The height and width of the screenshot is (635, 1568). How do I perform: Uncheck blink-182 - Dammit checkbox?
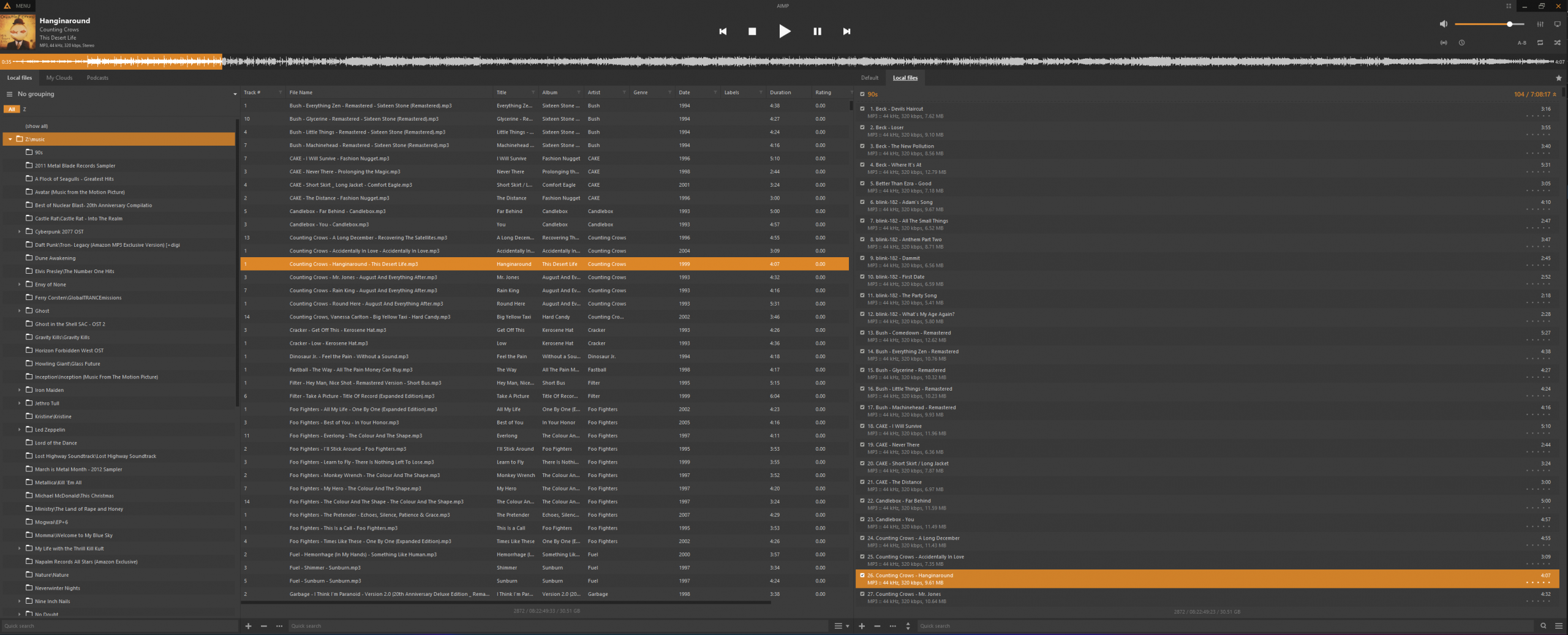click(862, 258)
